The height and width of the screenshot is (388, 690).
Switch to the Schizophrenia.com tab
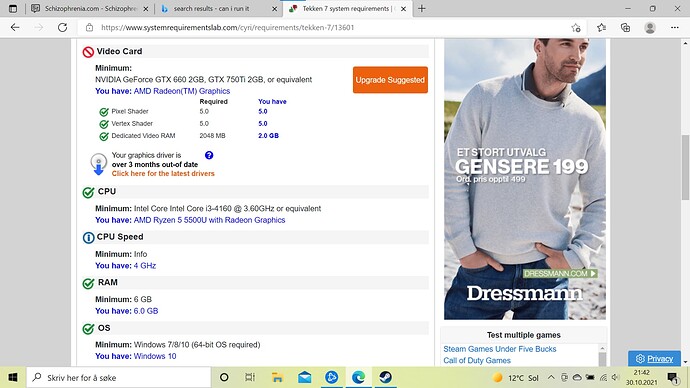click(90, 8)
